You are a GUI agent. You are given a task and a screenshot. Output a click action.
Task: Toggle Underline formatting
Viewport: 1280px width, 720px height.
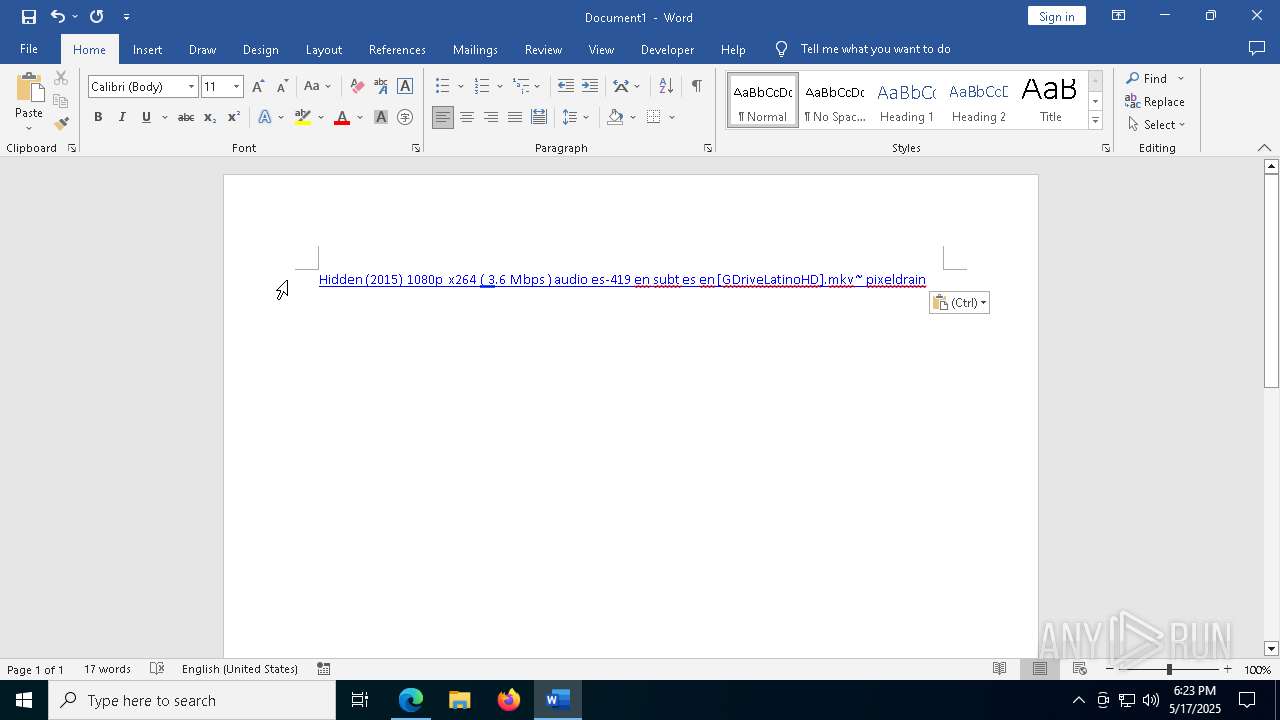(x=146, y=118)
